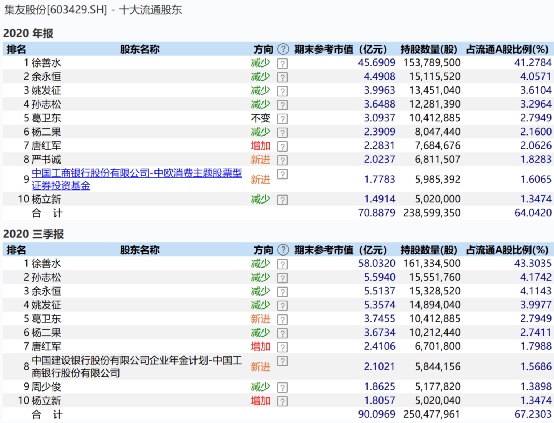Screen dimensions: 554x423
Task: Click the help icon beside 周少俊 in 三季报
Action: 282,387
